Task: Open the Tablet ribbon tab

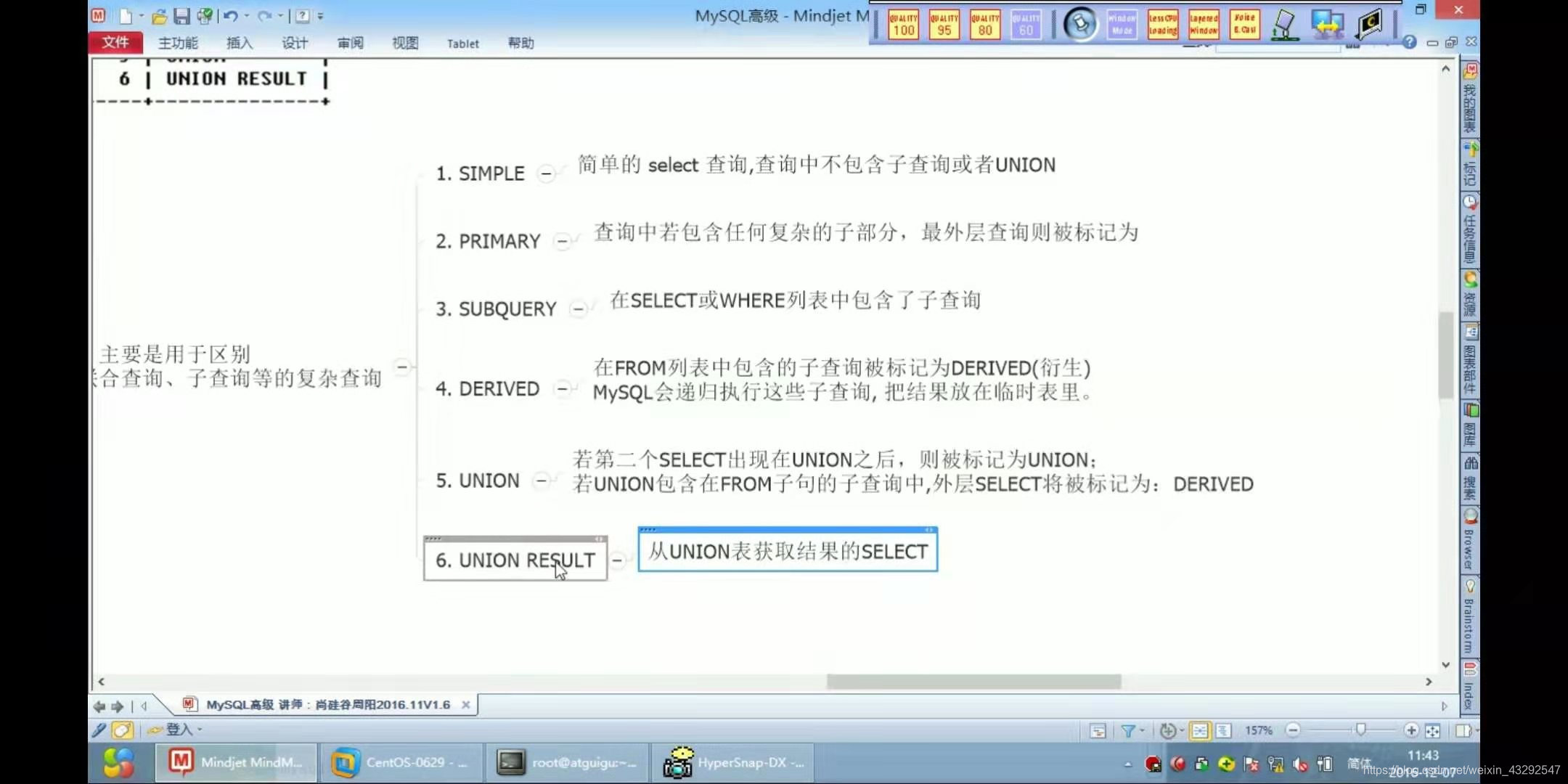Action: click(463, 44)
